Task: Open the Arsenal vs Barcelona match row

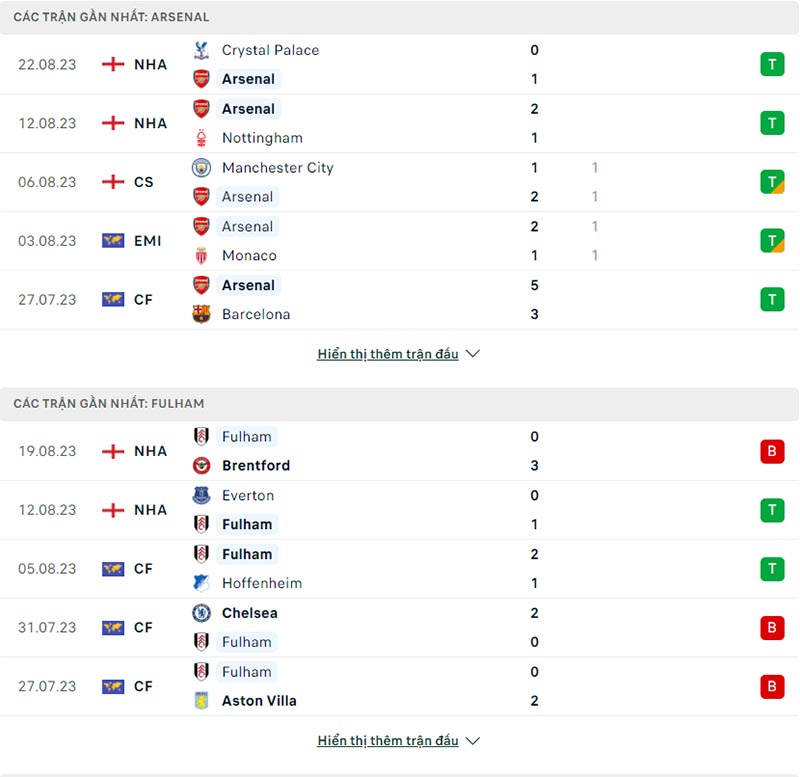Action: 400,300
